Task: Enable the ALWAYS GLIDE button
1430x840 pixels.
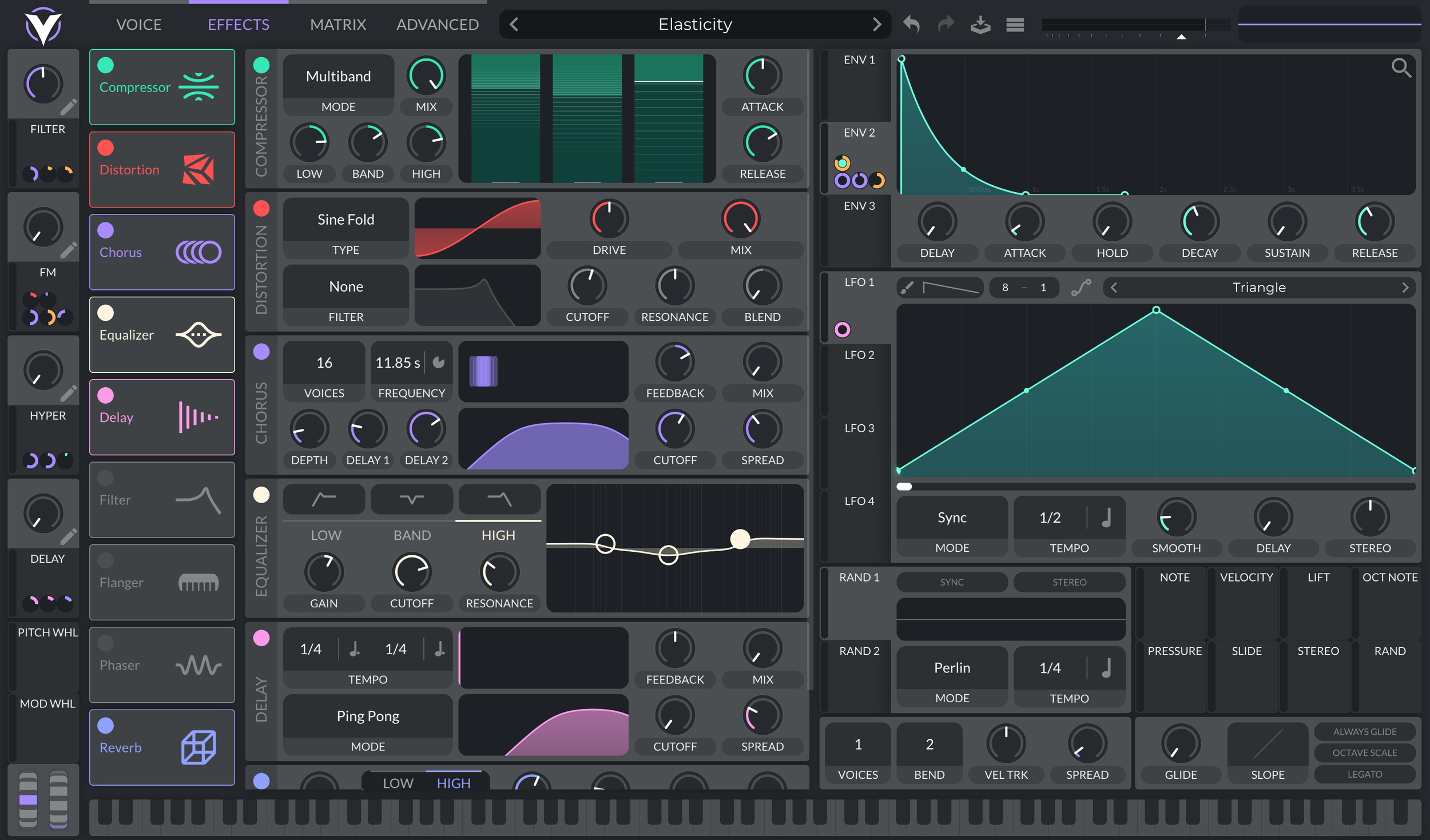Action: (x=1364, y=731)
